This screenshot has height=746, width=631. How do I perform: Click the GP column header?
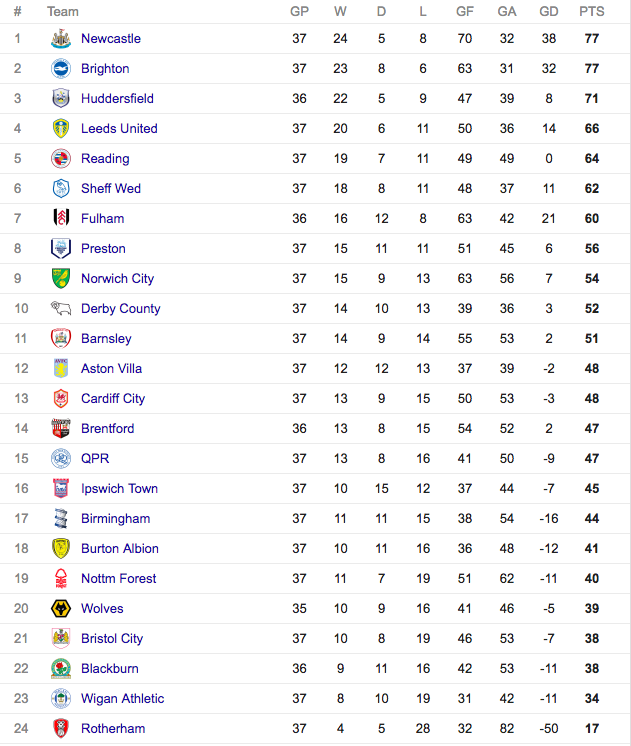pyautogui.click(x=299, y=12)
